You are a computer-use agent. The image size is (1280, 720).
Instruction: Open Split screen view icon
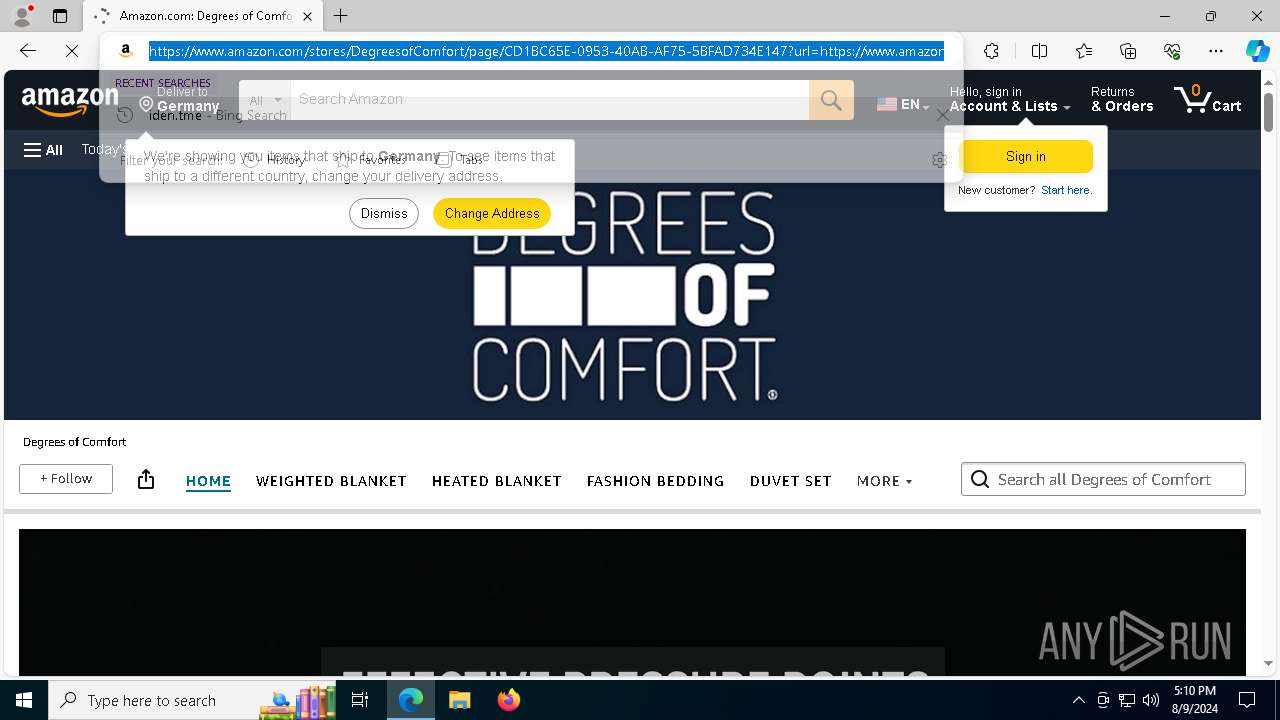coord(1039,51)
